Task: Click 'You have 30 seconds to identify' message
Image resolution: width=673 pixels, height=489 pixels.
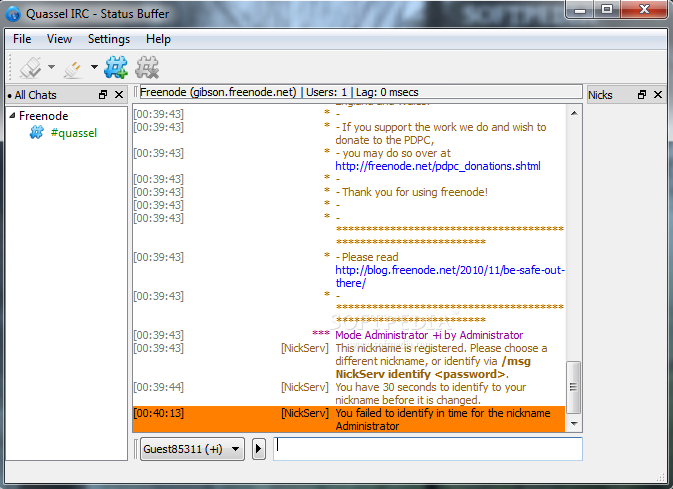Action: coord(430,394)
